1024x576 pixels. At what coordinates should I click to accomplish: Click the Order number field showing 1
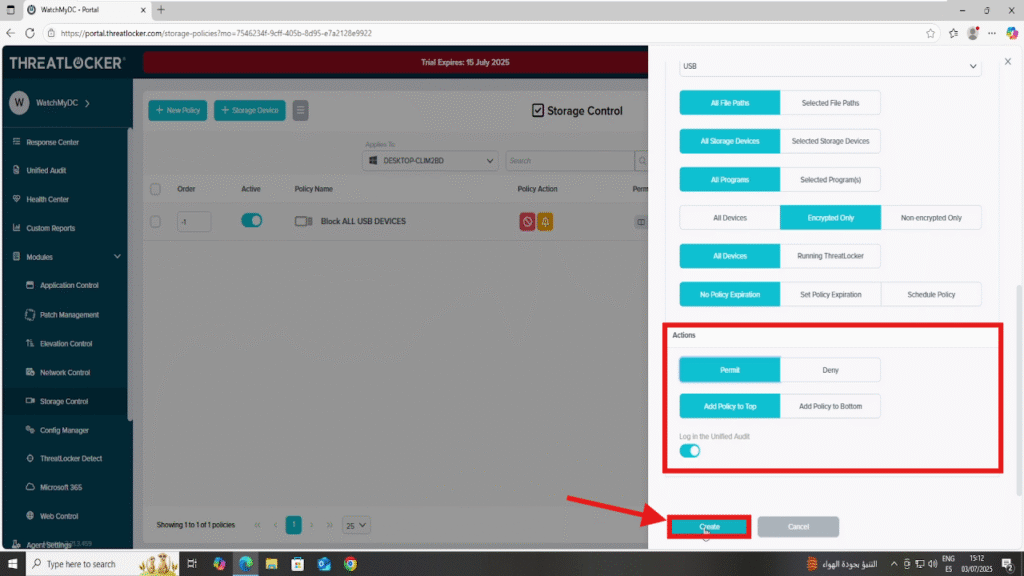[194, 221]
